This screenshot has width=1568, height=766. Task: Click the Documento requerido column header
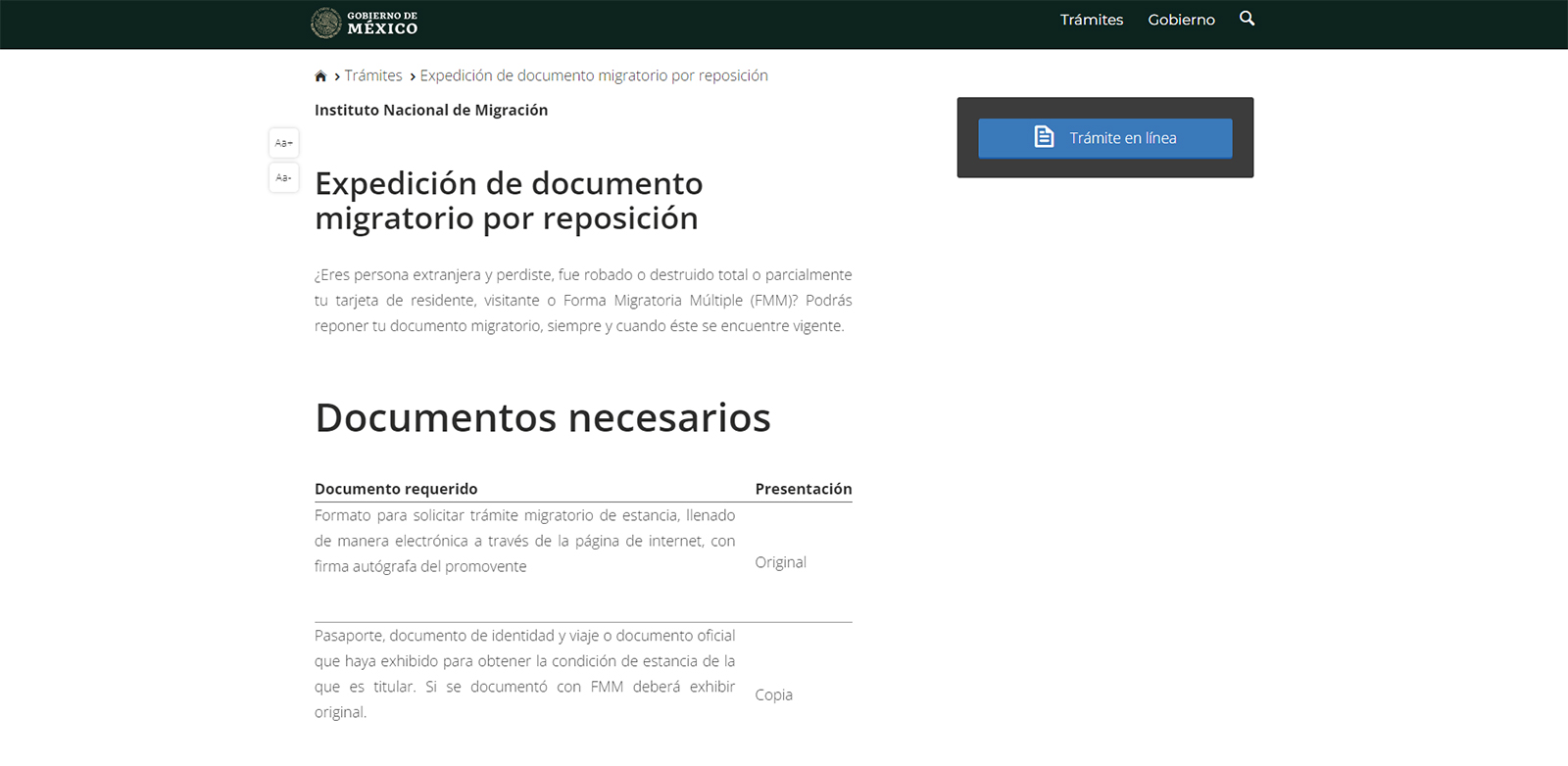tap(396, 489)
